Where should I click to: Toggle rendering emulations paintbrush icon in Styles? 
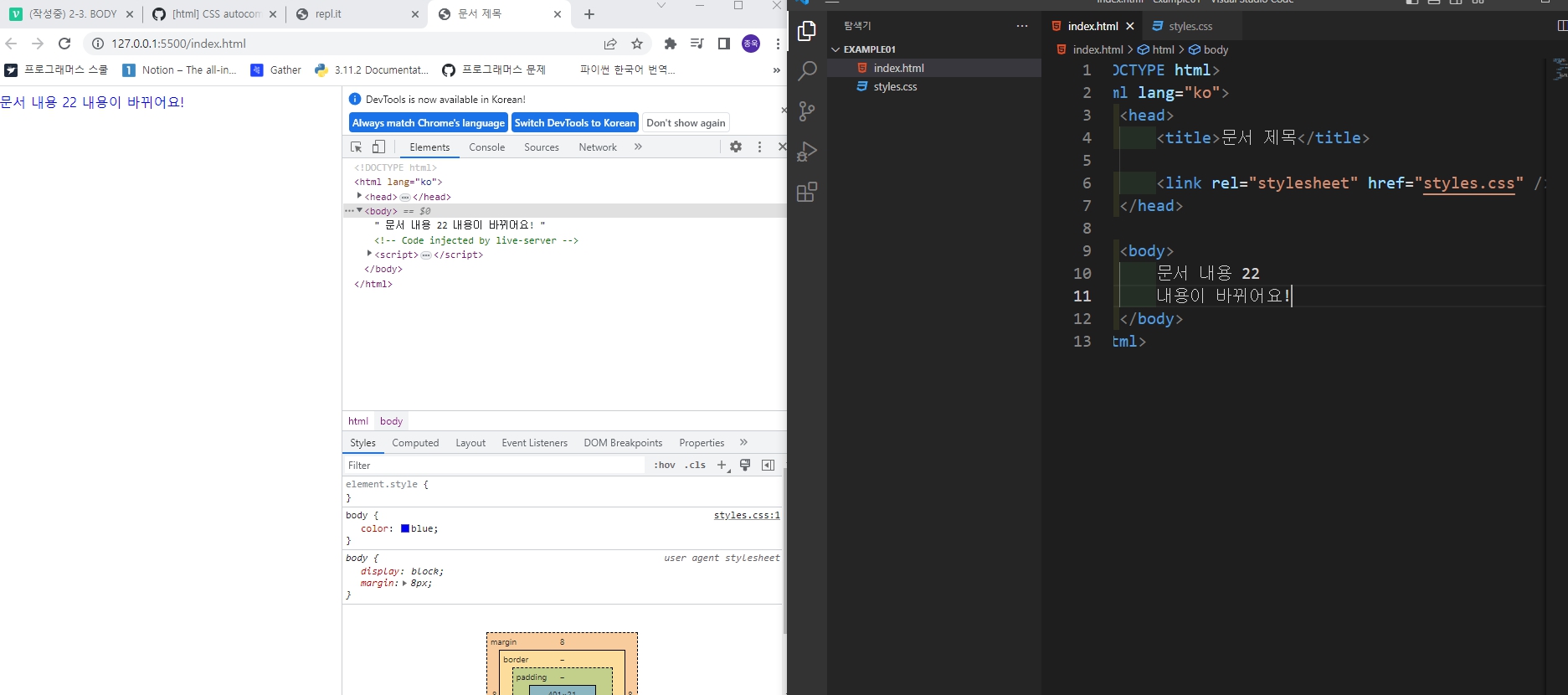(x=745, y=465)
